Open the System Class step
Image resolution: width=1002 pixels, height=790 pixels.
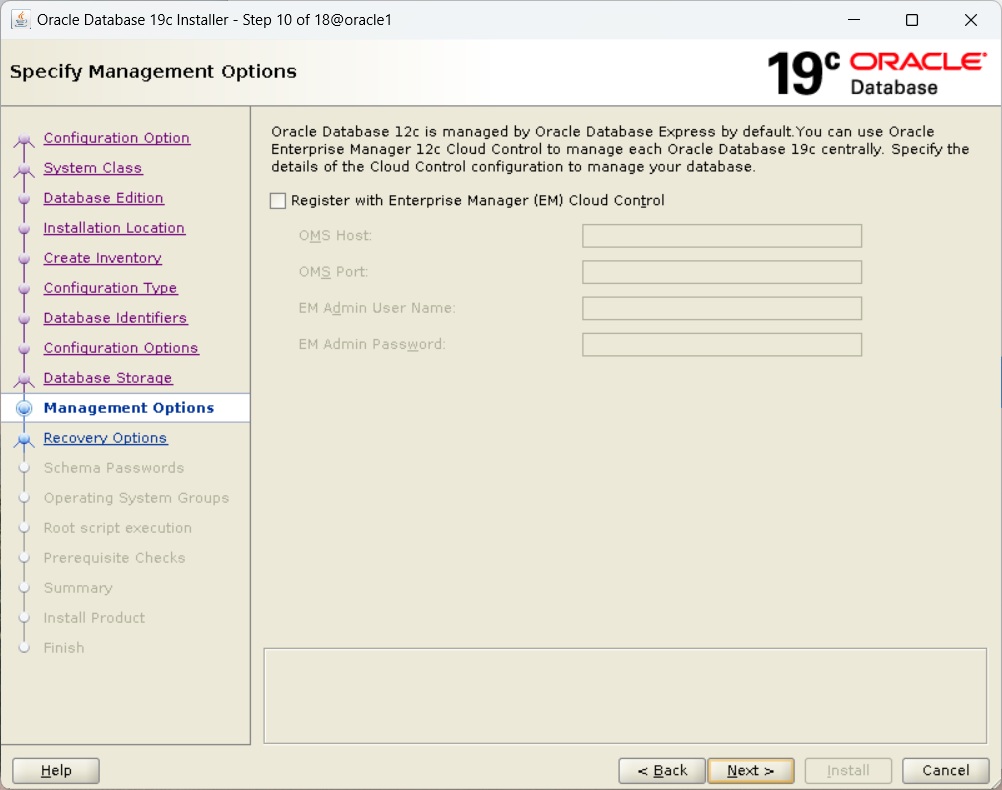(93, 168)
